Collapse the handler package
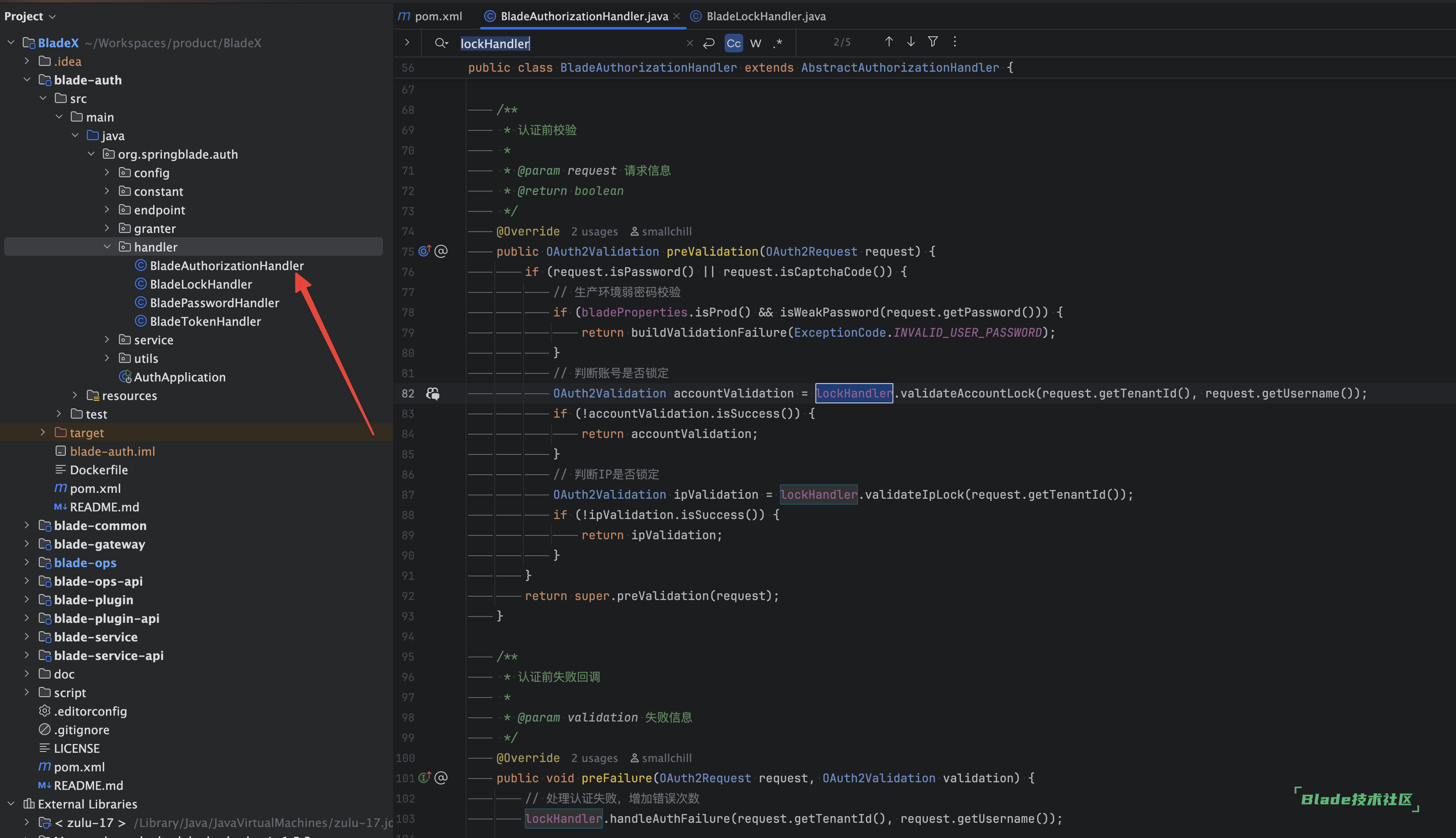1456x838 pixels. [107, 247]
